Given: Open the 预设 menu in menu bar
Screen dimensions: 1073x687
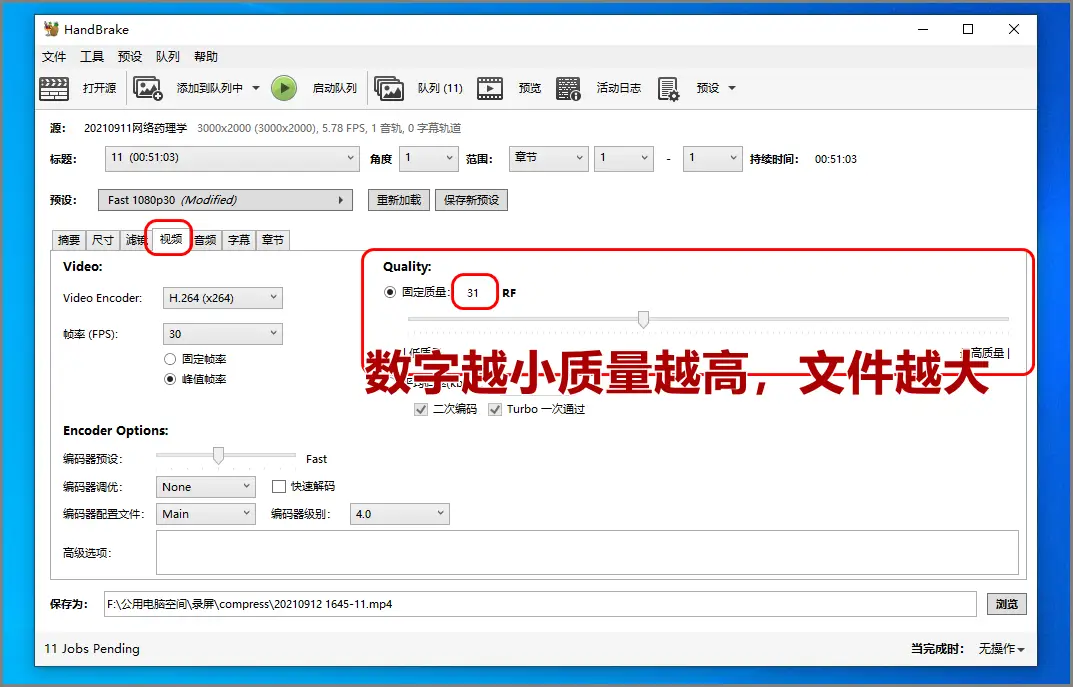Looking at the screenshot, I should coord(130,56).
